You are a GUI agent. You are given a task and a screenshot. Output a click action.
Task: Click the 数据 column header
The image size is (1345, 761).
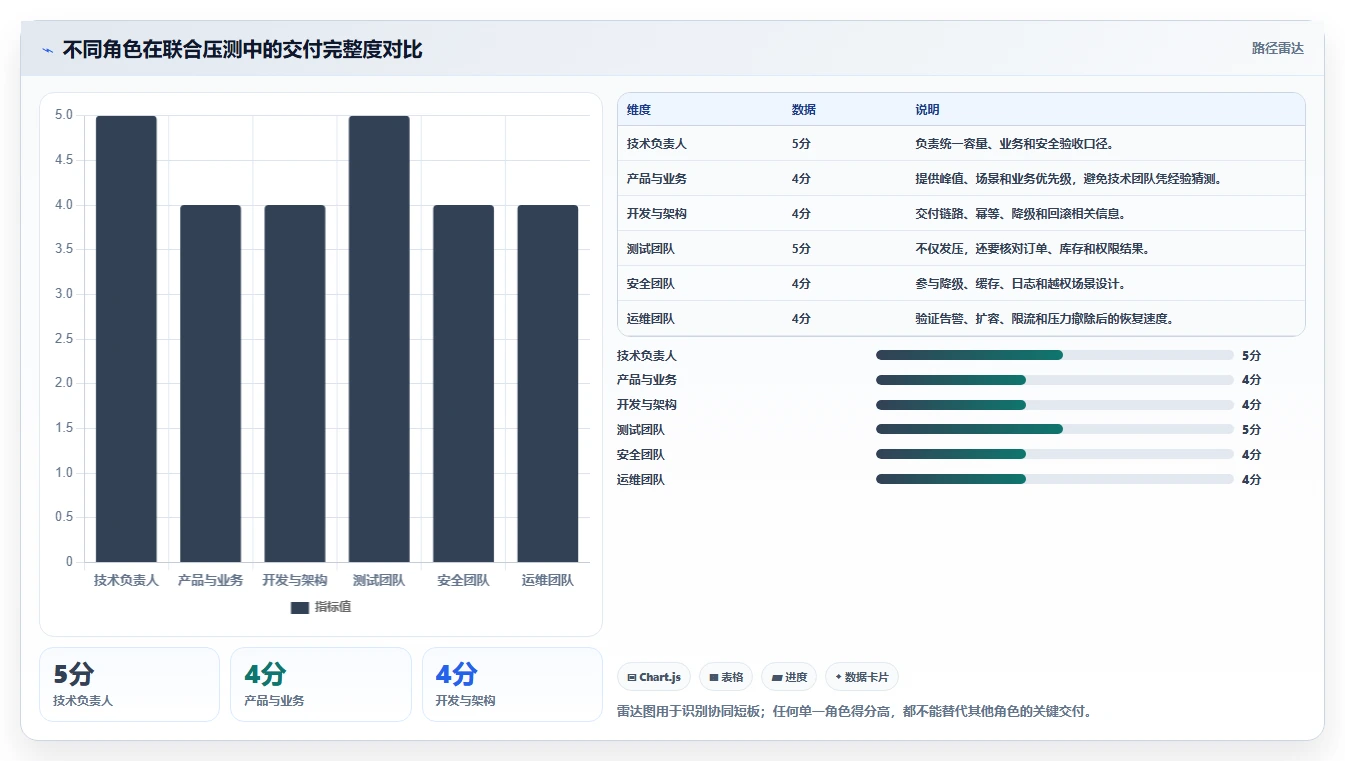[804, 110]
